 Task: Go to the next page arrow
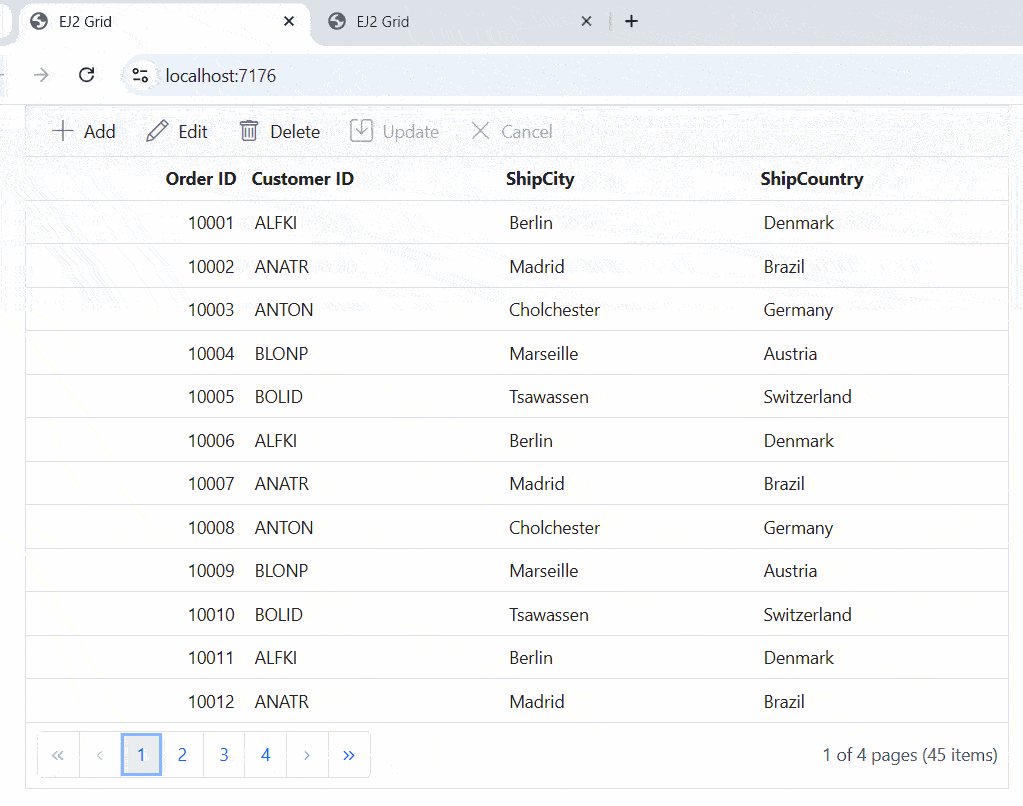point(307,755)
